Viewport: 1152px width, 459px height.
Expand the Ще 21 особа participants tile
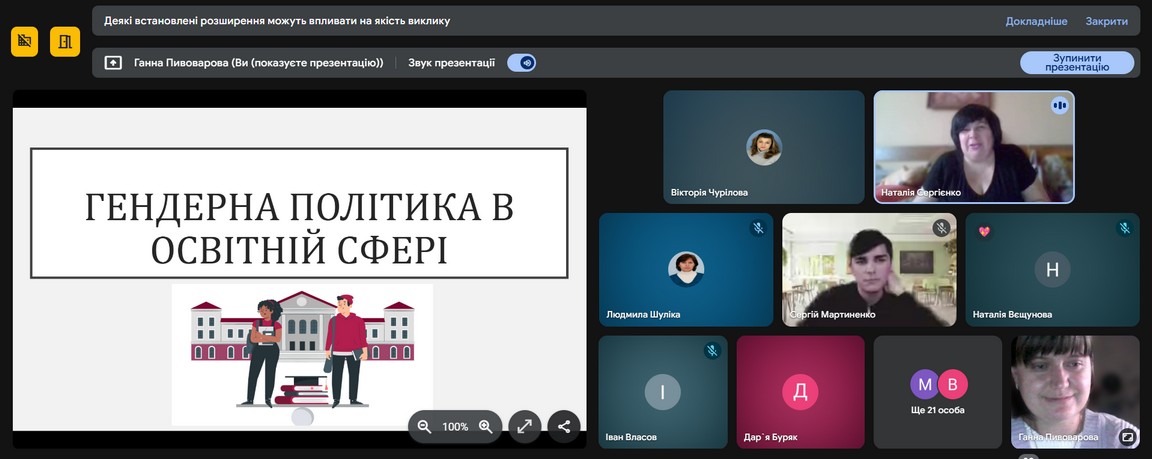938,391
